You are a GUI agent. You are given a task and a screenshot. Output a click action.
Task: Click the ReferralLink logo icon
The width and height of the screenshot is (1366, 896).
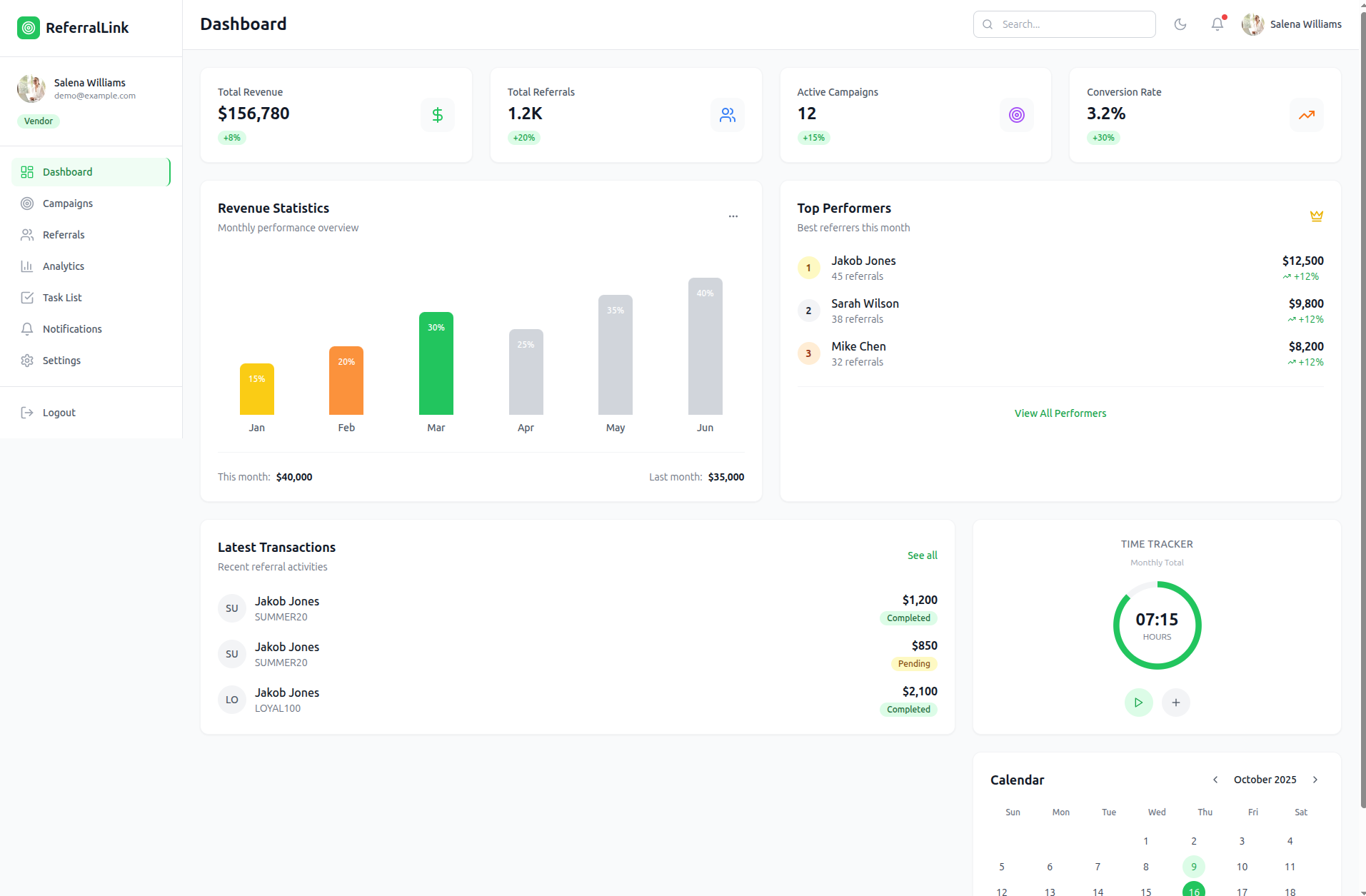pos(29,28)
